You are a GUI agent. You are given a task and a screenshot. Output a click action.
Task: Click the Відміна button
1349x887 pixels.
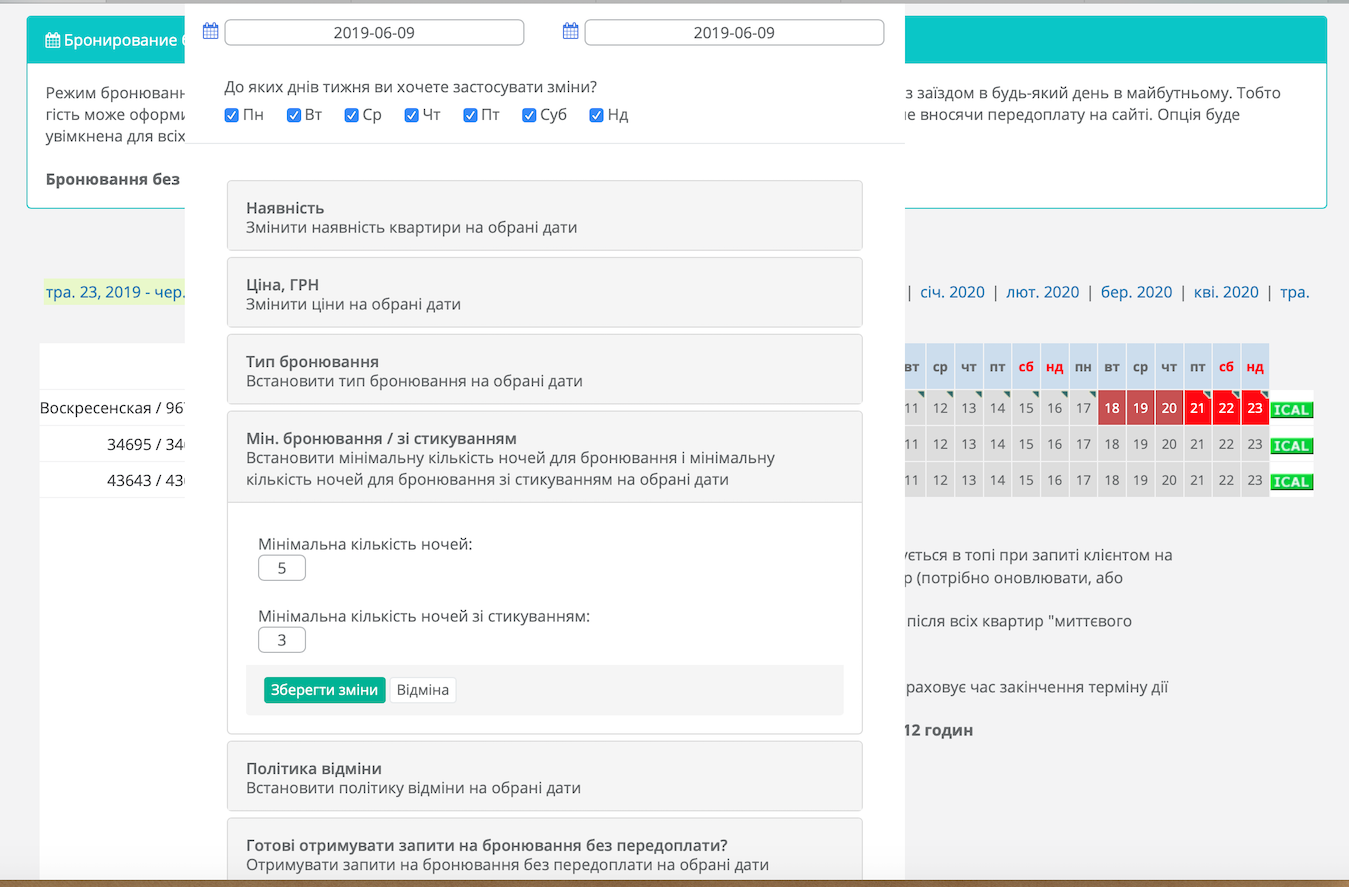[x=423, y=690]
